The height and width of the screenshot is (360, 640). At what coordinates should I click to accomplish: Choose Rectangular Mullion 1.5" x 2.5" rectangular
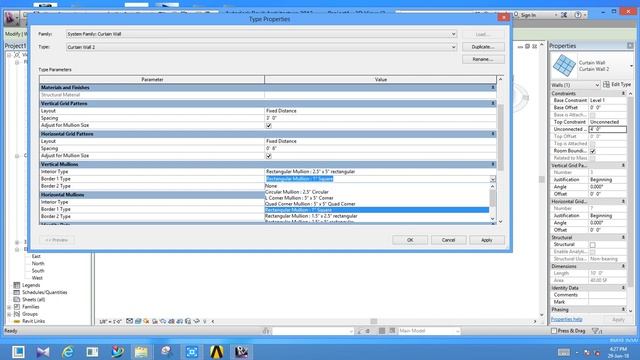point(377,216)
